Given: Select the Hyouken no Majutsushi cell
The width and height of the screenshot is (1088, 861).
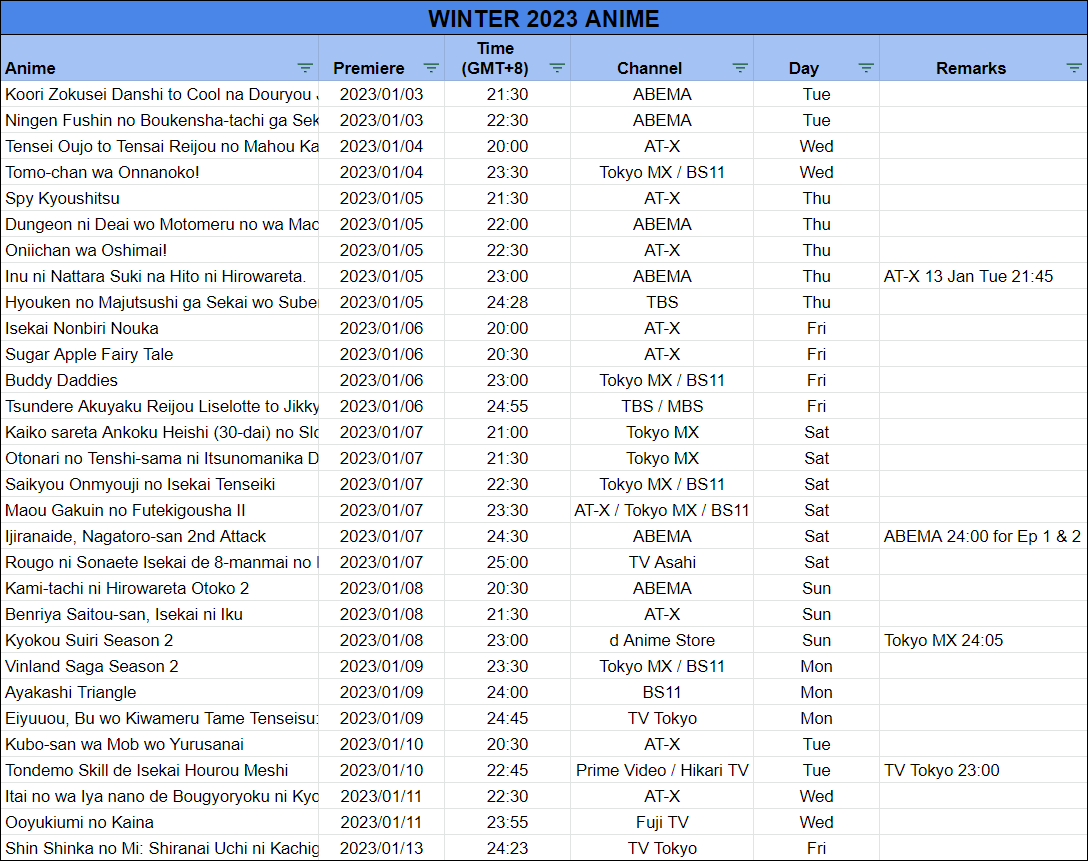Looking at the screenshot, I should point(160,302).
